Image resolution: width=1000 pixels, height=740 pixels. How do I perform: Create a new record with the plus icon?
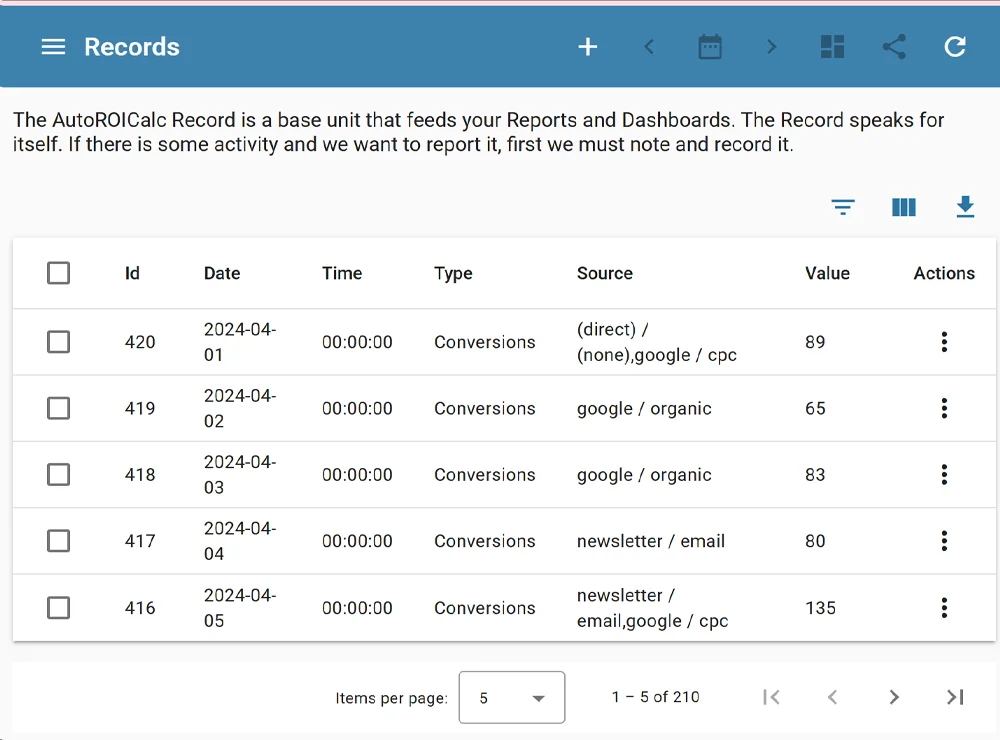[x=587, y=46]
